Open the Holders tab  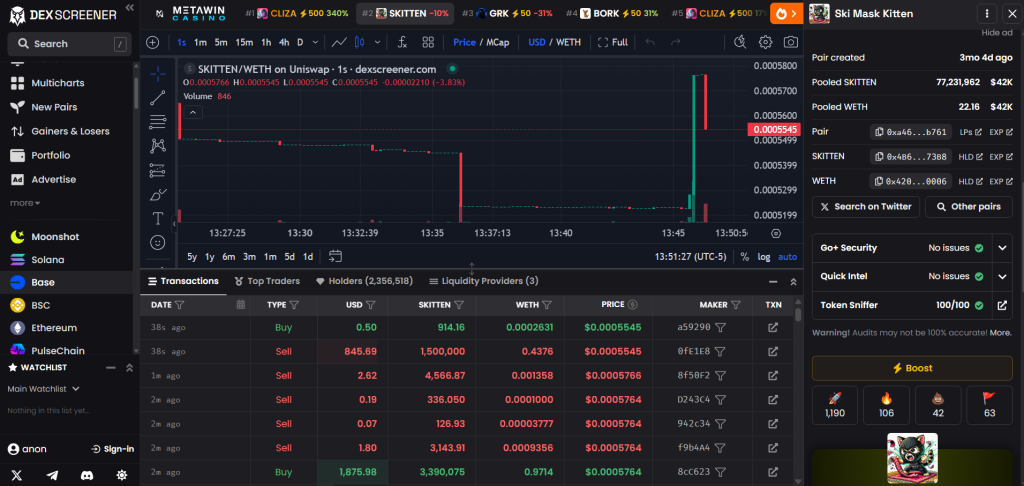364,281
